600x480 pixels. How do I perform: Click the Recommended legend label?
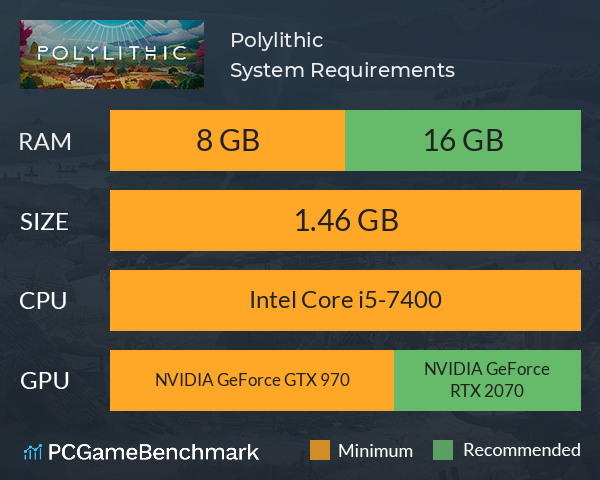pos(522,450)
